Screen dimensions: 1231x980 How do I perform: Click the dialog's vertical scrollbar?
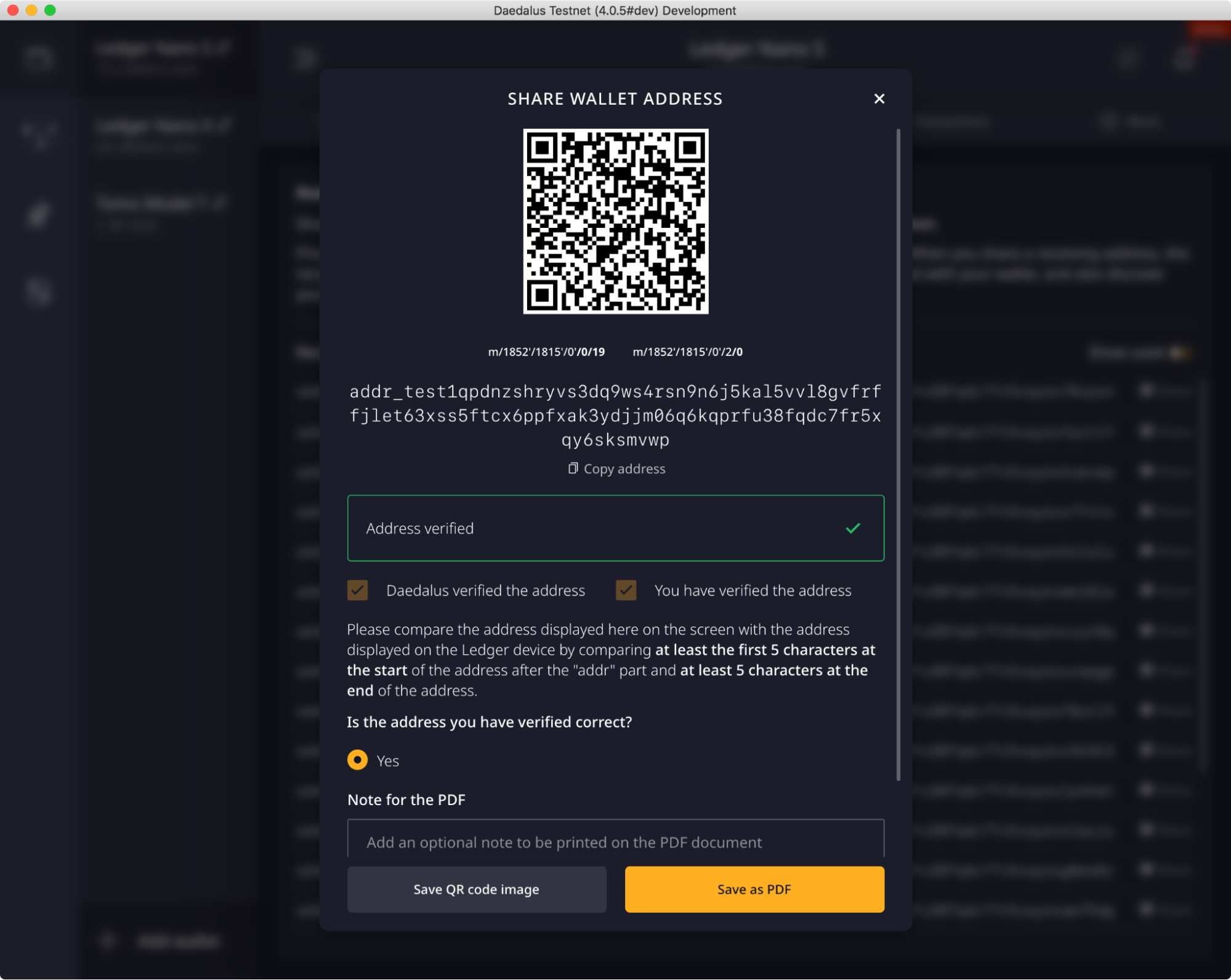coord(898,455)
